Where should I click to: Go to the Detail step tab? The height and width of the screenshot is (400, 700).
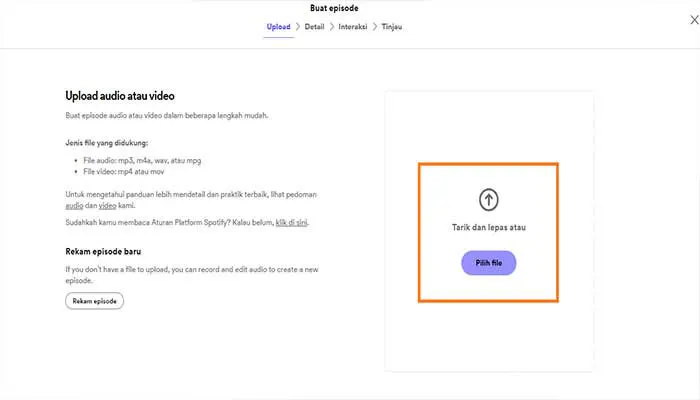(x=314, y=27)
